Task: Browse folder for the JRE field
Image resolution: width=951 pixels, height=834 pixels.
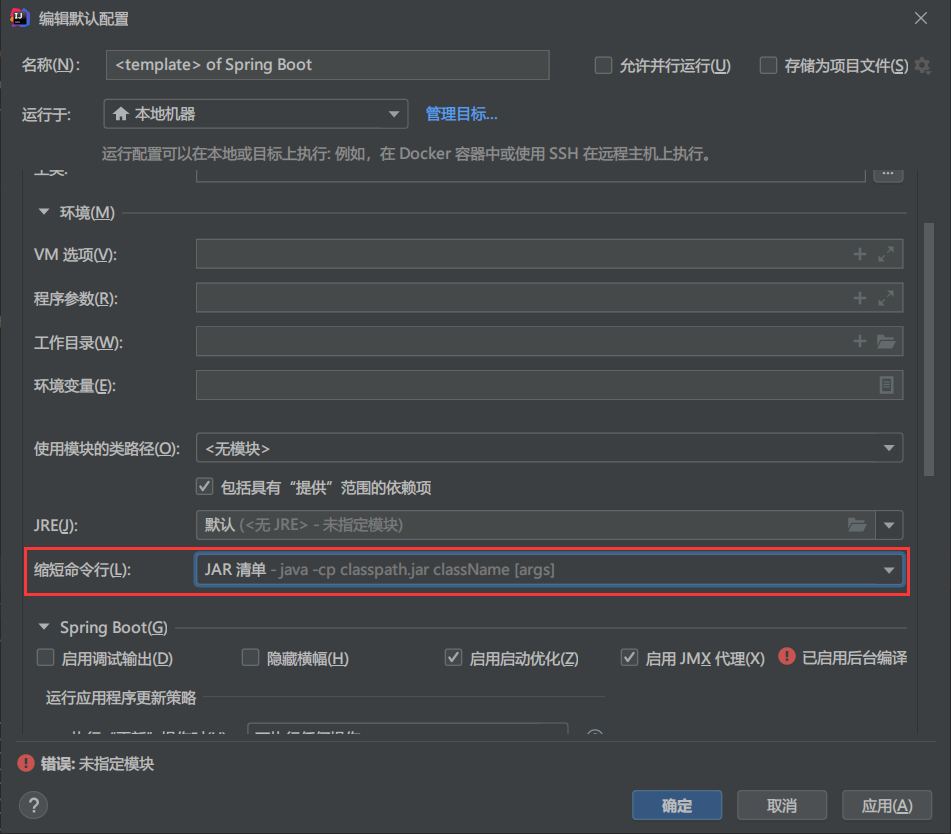Action: [x=856, y=525]
